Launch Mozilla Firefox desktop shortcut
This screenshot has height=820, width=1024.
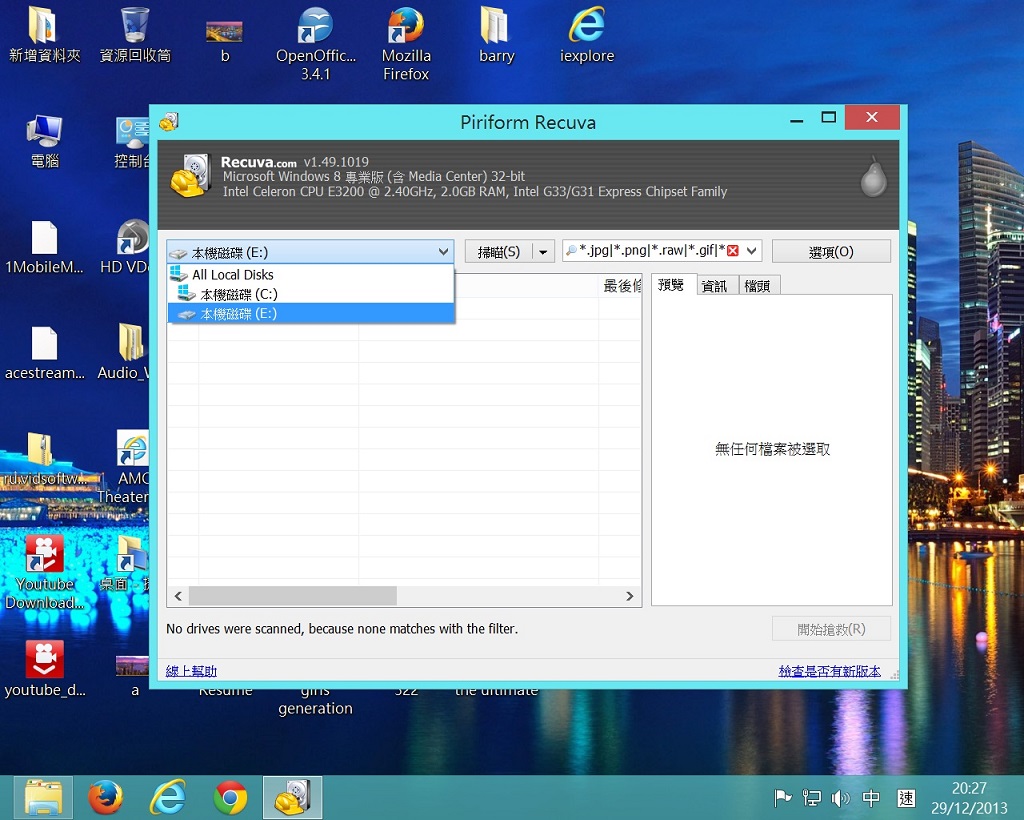pos(406,44)
